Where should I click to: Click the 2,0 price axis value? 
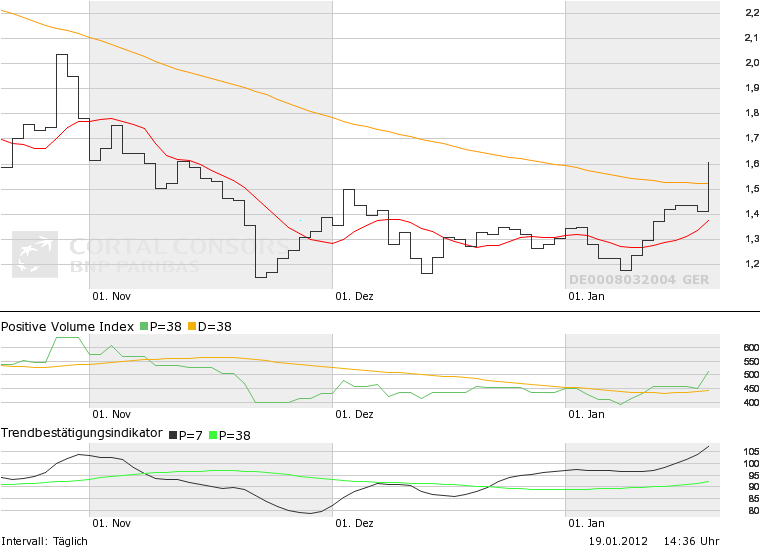coord(752,63)
